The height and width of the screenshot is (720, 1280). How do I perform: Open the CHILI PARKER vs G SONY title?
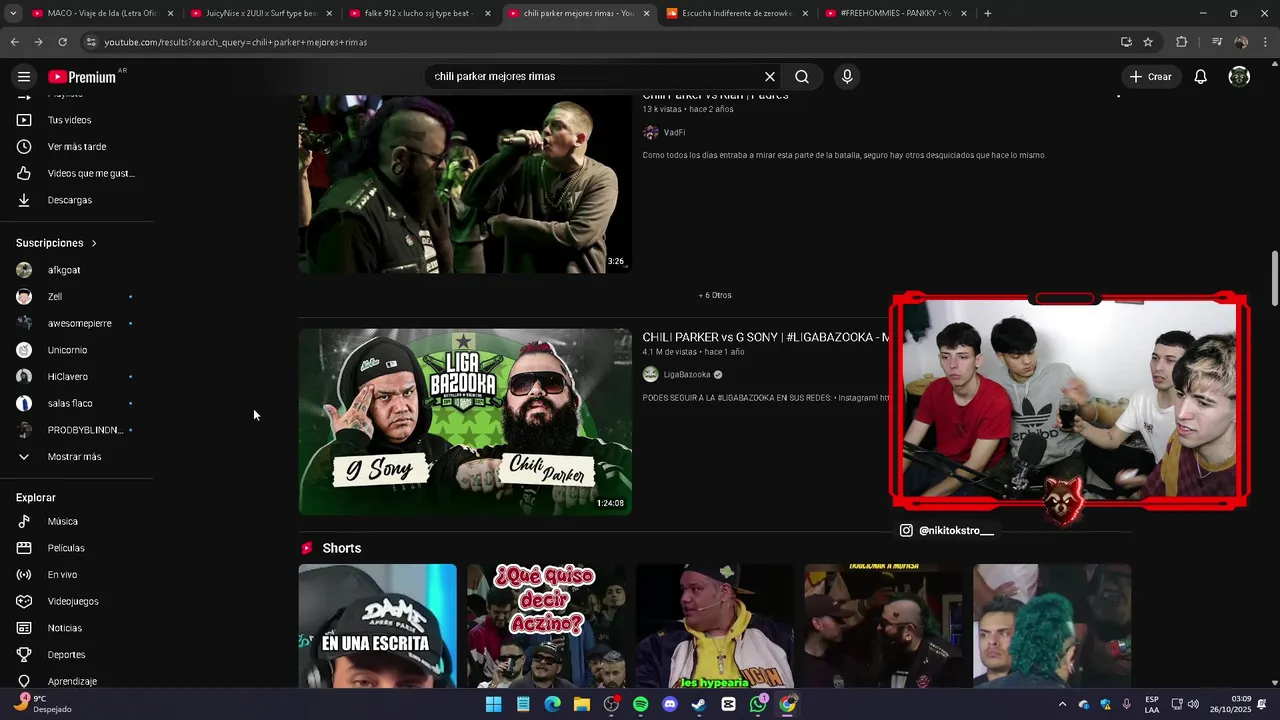click(766, 338)
